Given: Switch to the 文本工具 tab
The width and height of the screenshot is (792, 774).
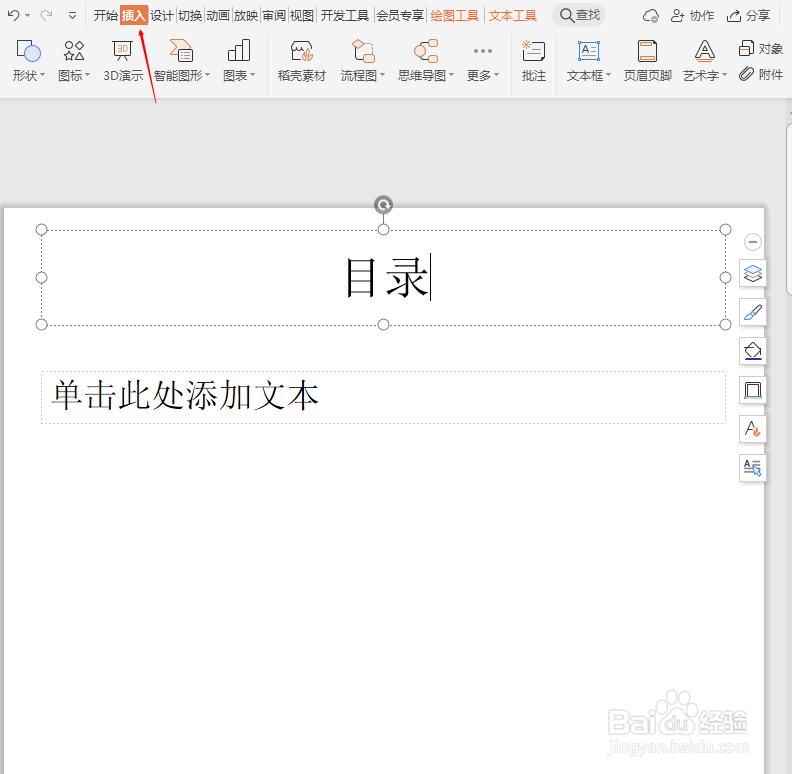Looking at the screenshot, I should pyautogui.click(x=513, y=16).
